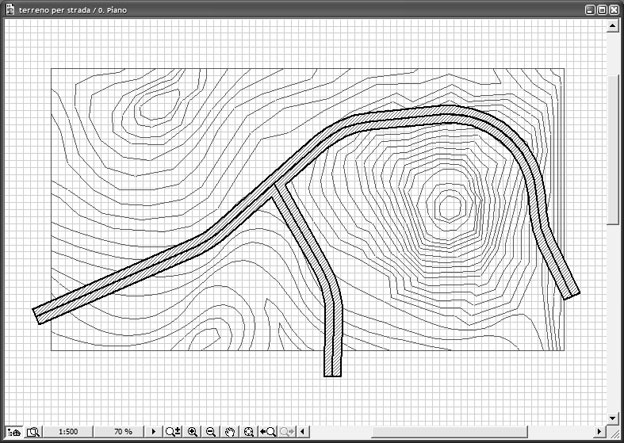Minimize the terreno per strada window
The image size is (624, 443).
click(x=591, y=8)
